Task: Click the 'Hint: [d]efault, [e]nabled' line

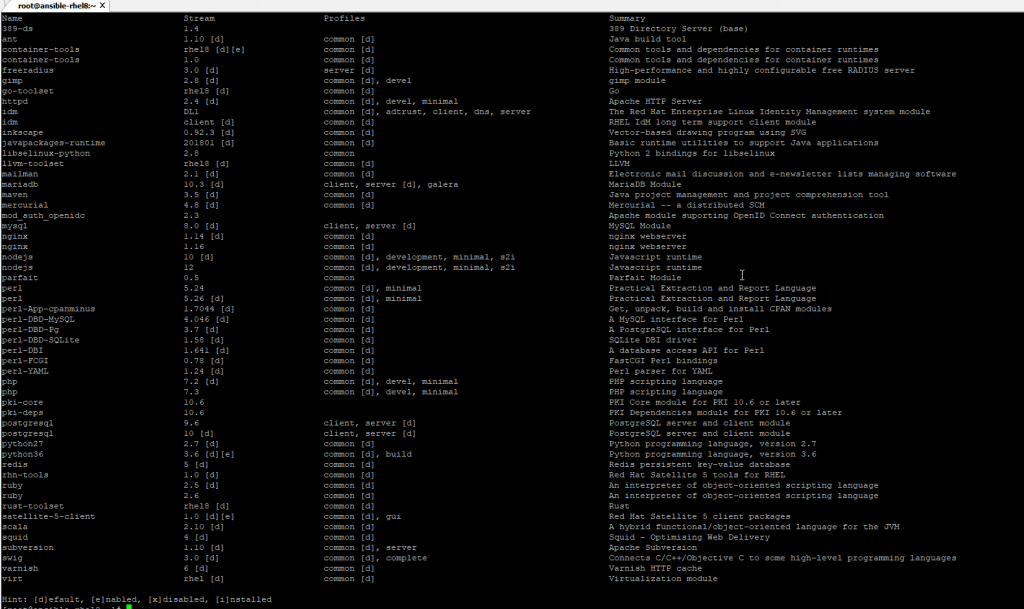Action: [x=136, y=600]
